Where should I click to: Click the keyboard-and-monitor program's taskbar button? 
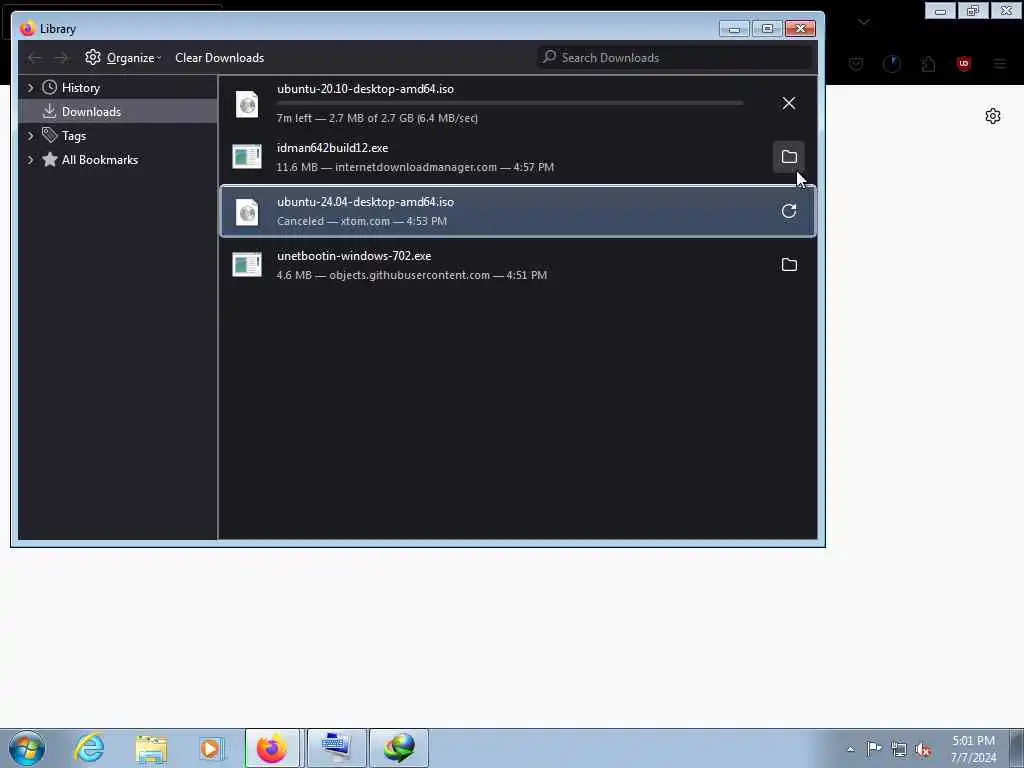337,748
